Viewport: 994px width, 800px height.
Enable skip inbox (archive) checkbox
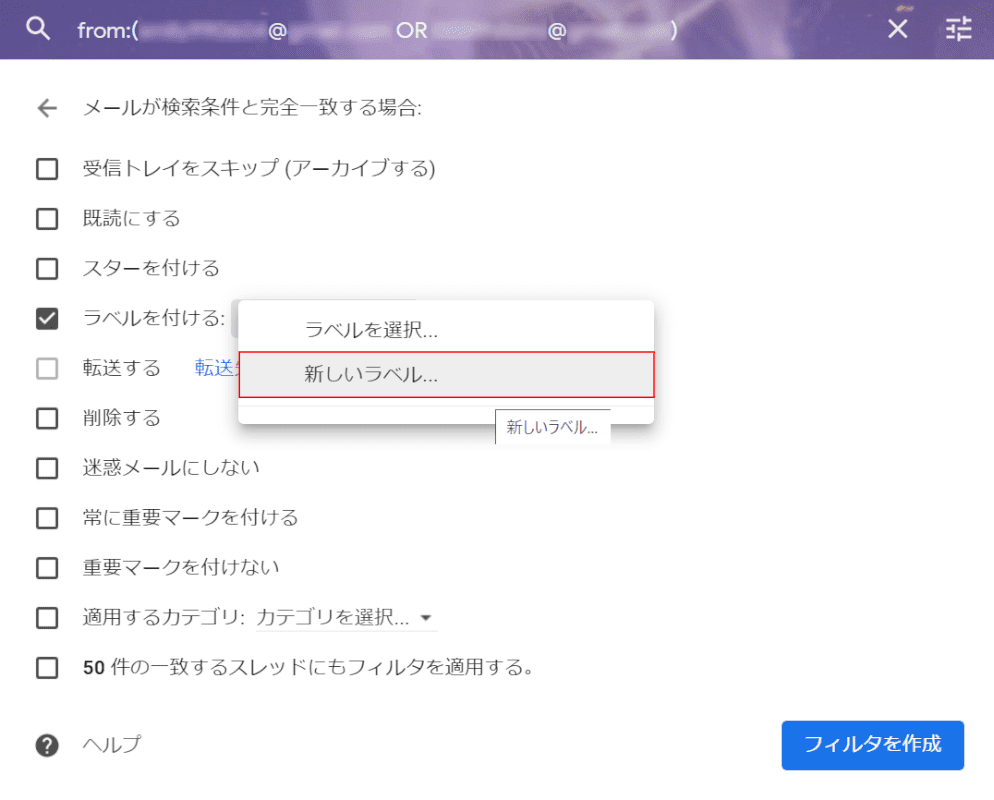tap(47, 169)
